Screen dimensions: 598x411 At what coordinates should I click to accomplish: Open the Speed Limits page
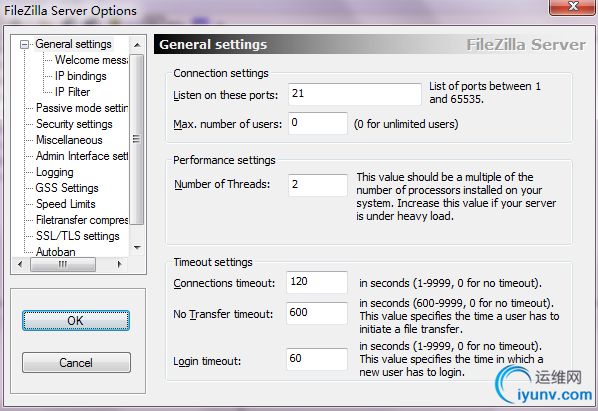[x=66, y=204]
